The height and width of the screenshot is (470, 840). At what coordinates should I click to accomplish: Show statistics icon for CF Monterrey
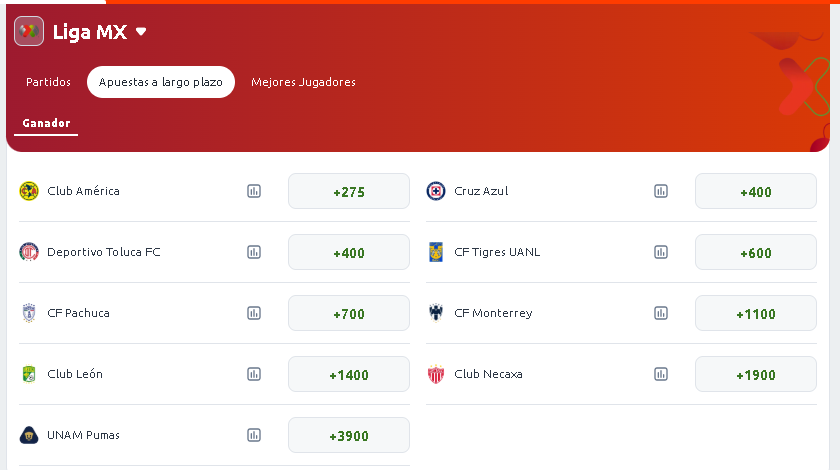(661, 313)
